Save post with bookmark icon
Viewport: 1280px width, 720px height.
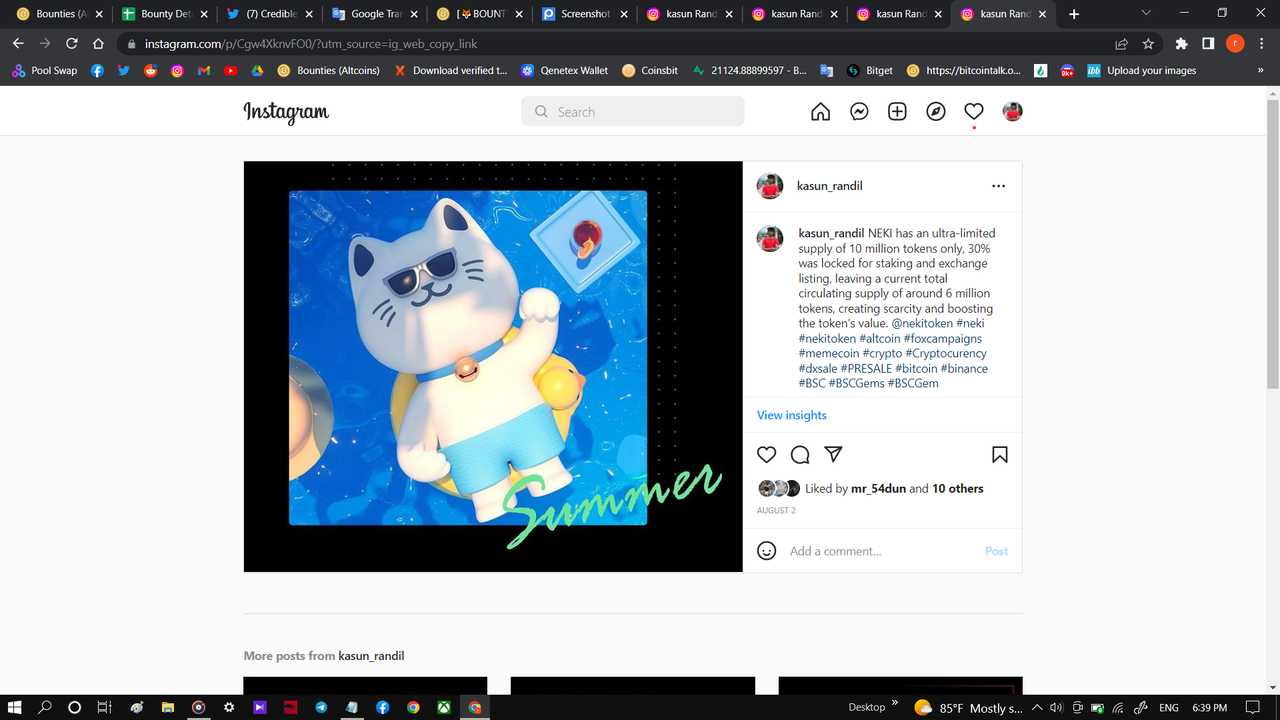999,455
